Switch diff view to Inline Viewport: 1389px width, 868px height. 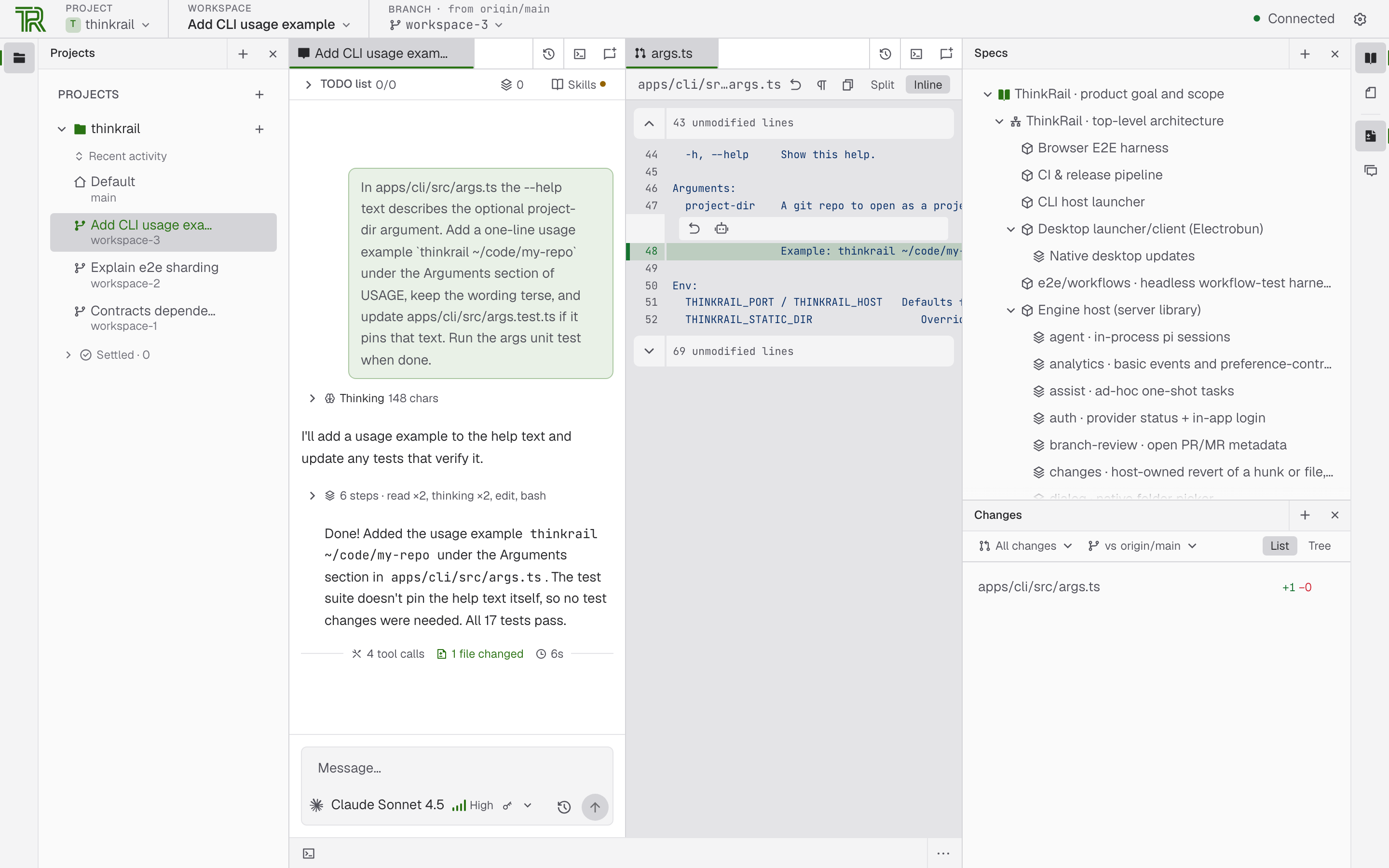[927, 84]
